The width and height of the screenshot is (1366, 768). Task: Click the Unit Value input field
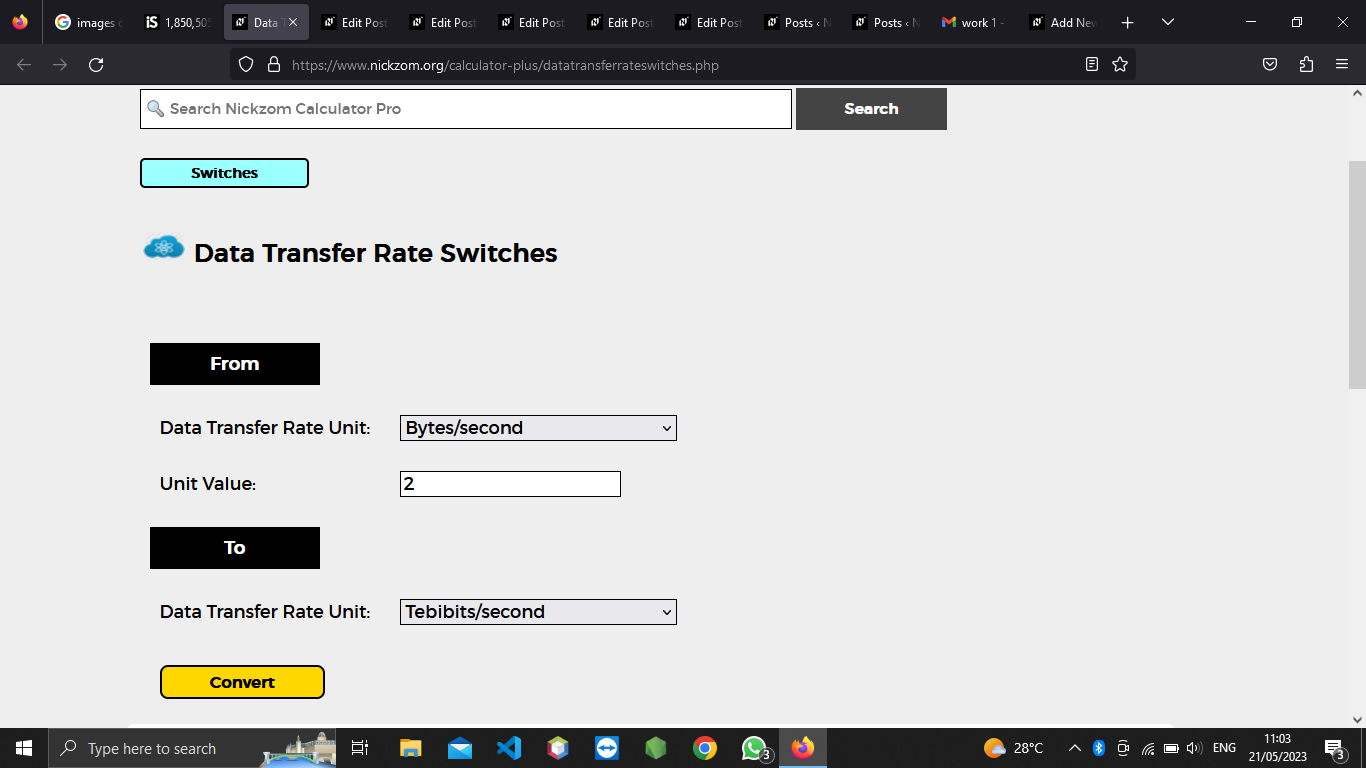(x=510, y=484)
